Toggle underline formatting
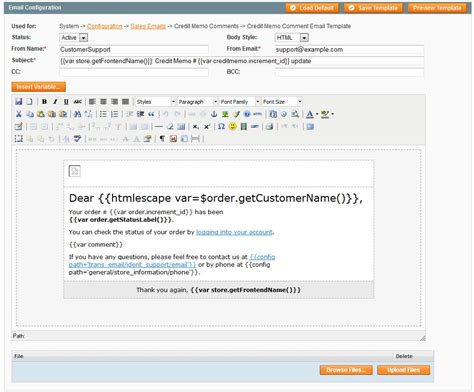Screen dimensions: 474x392 [66, 102]
